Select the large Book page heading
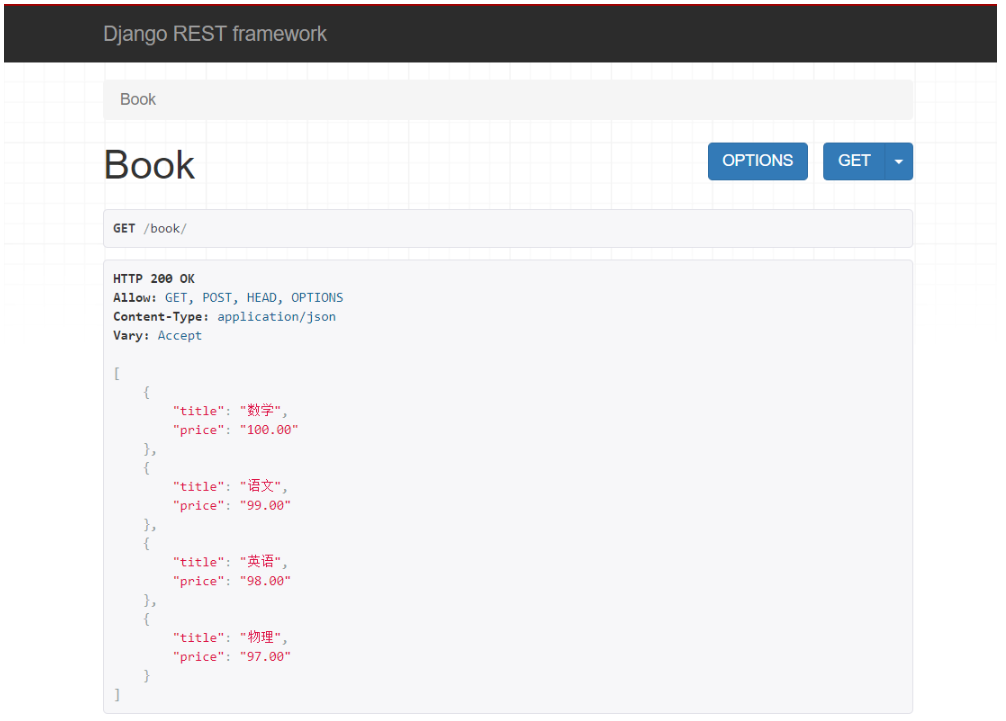Screen dimensions: 1006x721 pyautogui.click(x=149, y=165)
